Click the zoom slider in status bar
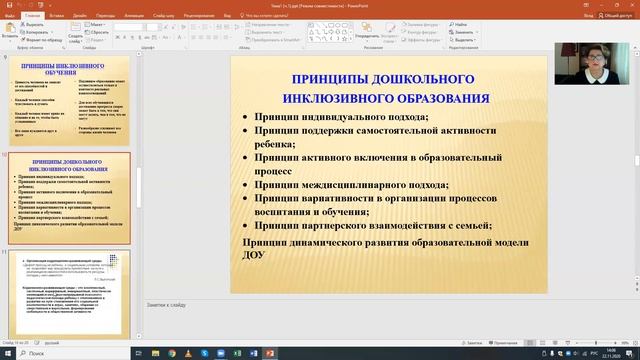The width and height of the screenshot is (640, 360). click(596, 343)
